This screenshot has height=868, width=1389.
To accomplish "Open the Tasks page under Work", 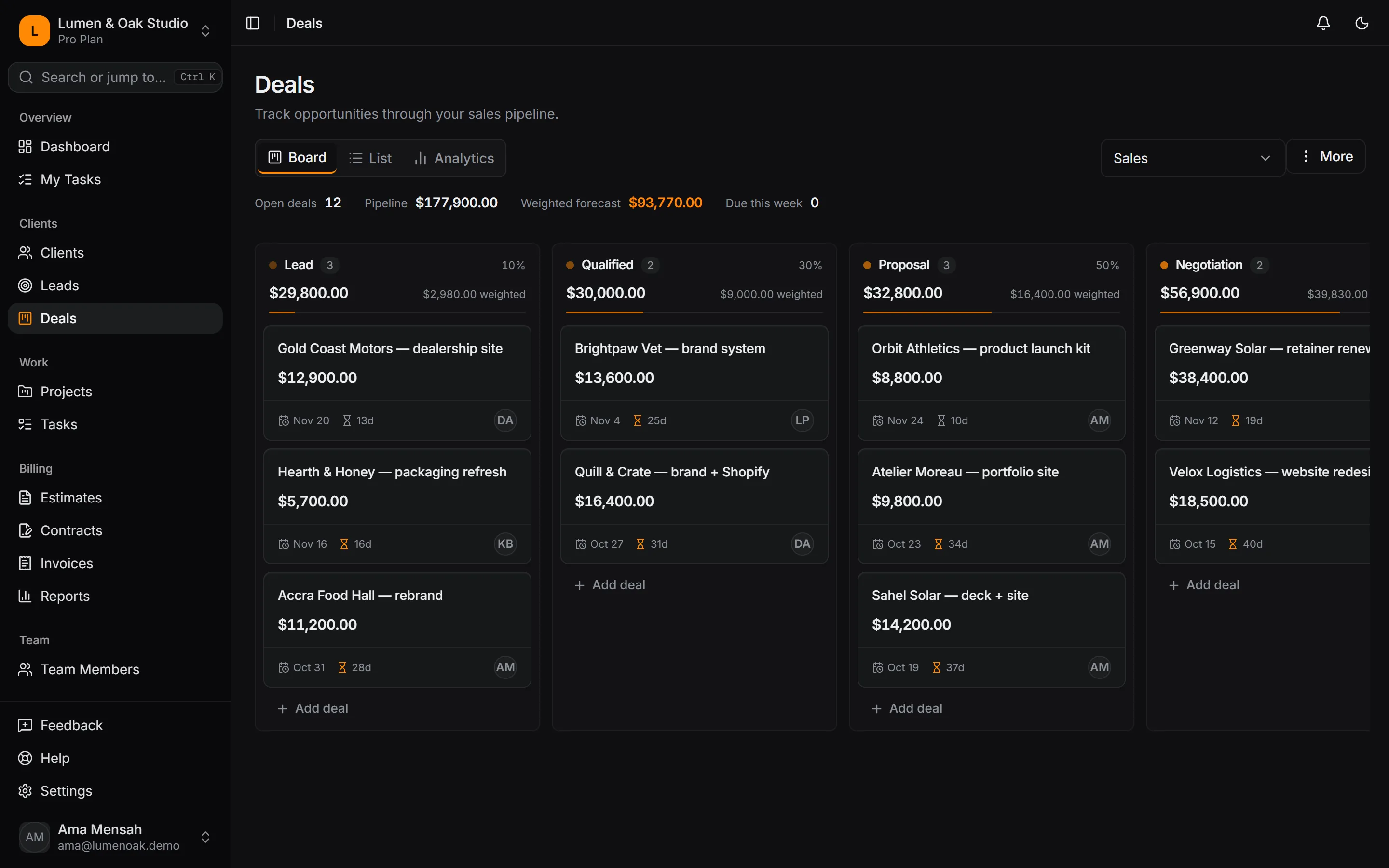I will click(115, 424).
